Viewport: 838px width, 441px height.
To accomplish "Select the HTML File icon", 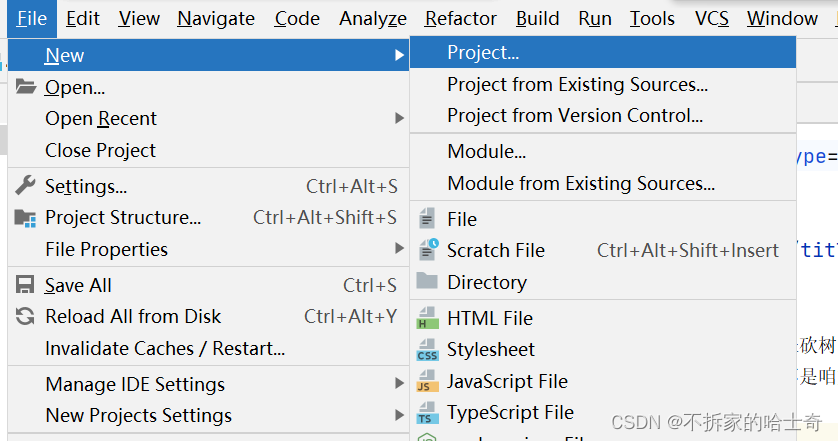I will coord(428,318).
